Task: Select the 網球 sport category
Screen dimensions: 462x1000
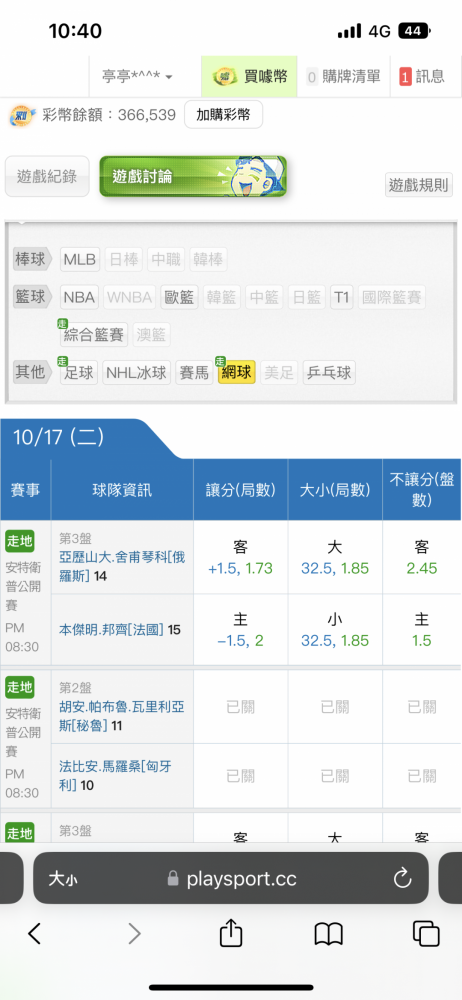Action: [x=237, y=372]
